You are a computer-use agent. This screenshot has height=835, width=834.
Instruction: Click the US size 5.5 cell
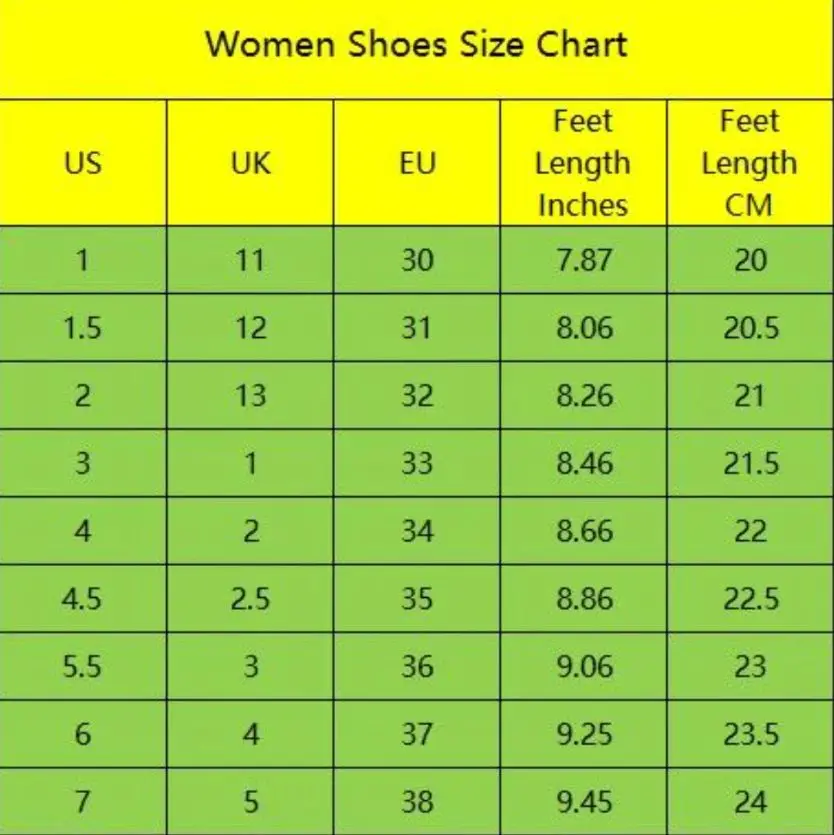point(82,667)
